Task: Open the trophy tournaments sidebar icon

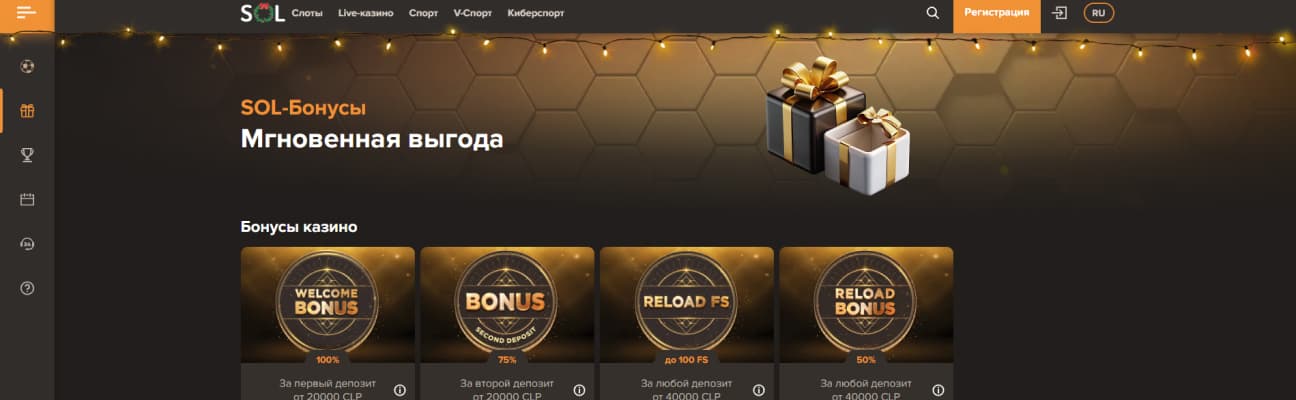Action: 27,155
